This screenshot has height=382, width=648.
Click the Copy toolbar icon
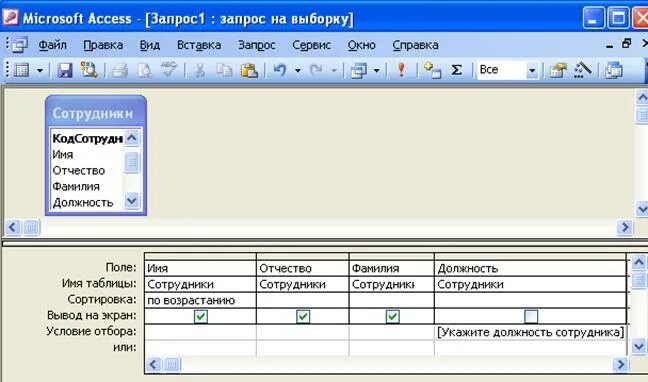click(x=224, y=70)
